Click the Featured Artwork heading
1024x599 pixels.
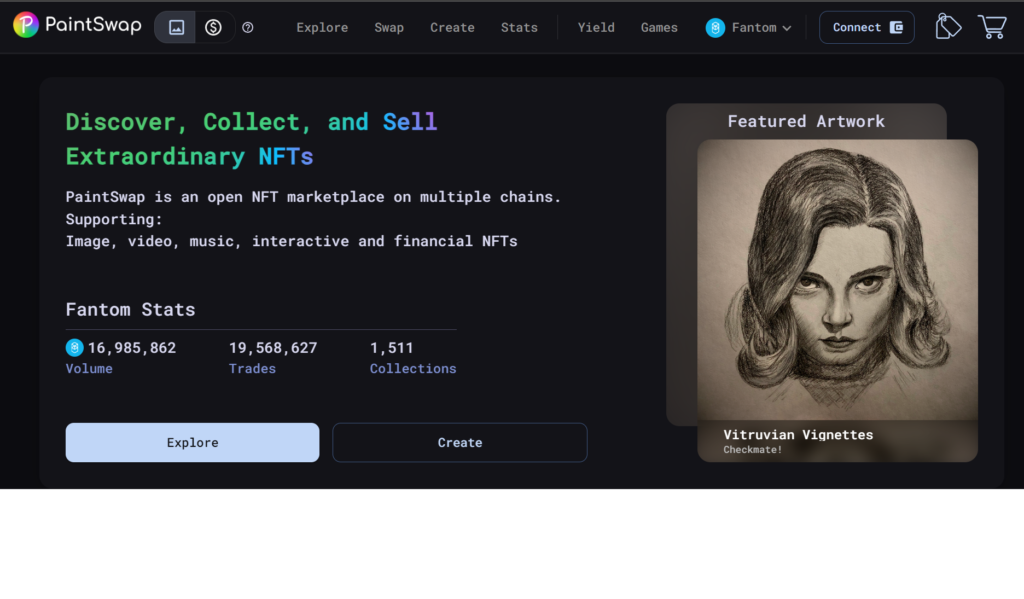click(806, 121)
